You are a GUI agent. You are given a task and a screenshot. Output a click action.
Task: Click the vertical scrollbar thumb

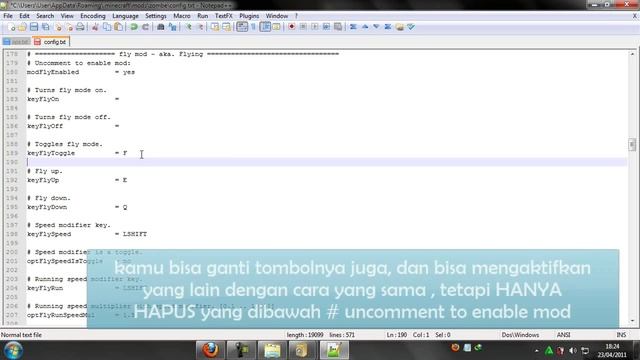coord(632,144)
